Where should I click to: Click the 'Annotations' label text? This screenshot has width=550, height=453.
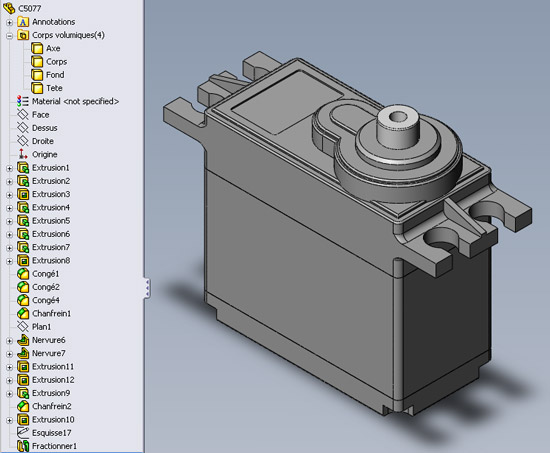[53, 22]
